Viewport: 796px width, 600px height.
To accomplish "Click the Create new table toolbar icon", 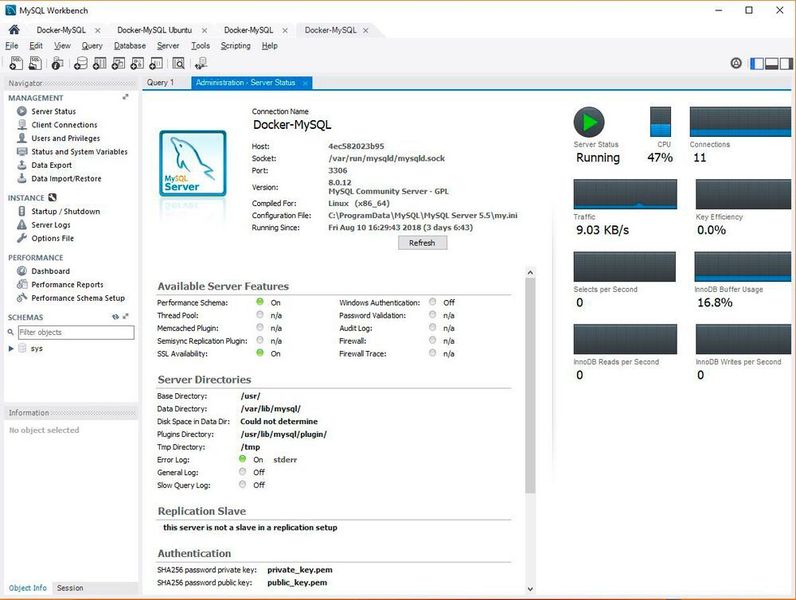I will coord(100,63).
